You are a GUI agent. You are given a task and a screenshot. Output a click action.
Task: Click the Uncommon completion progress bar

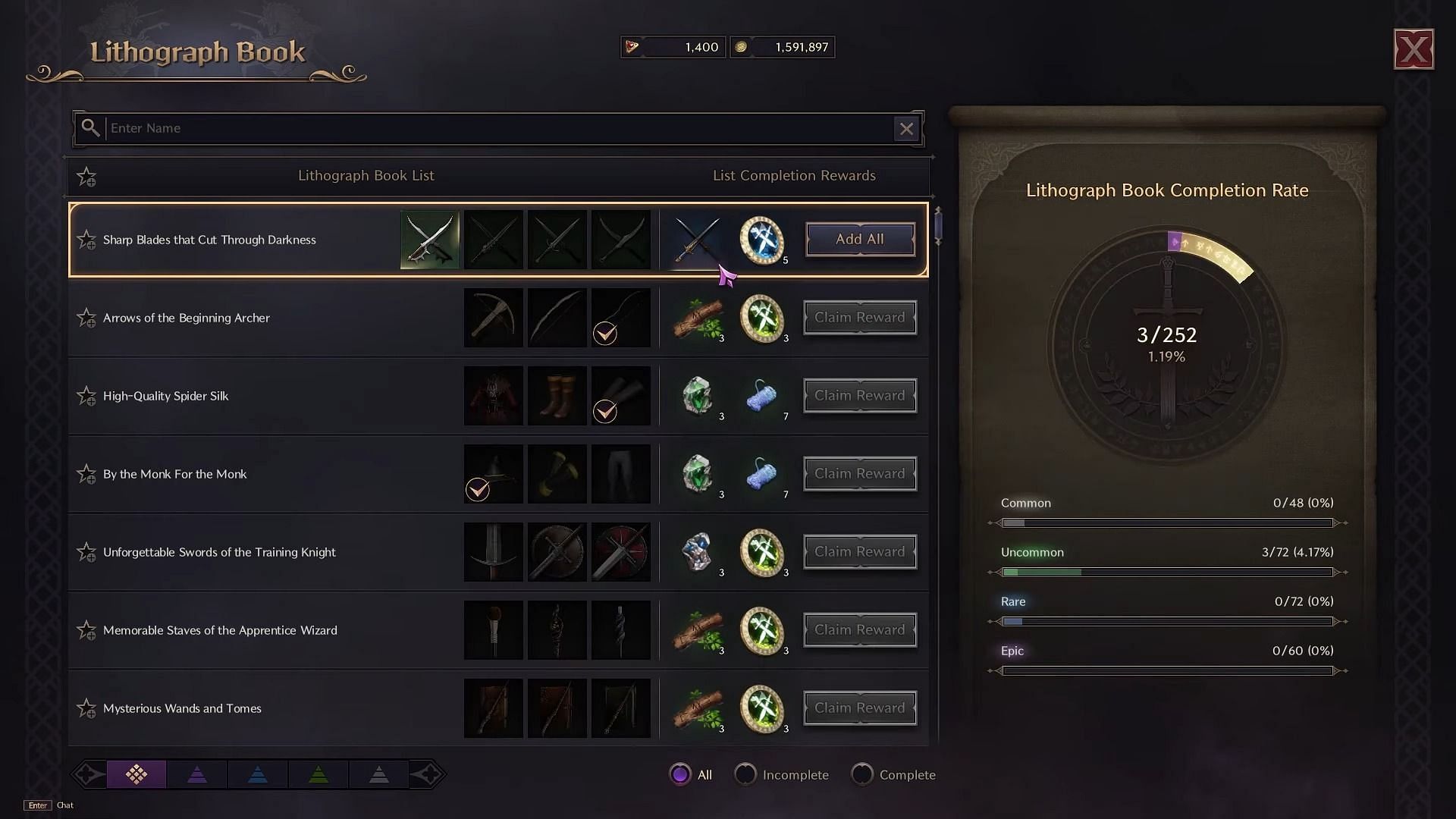(x=1168, y=572)
